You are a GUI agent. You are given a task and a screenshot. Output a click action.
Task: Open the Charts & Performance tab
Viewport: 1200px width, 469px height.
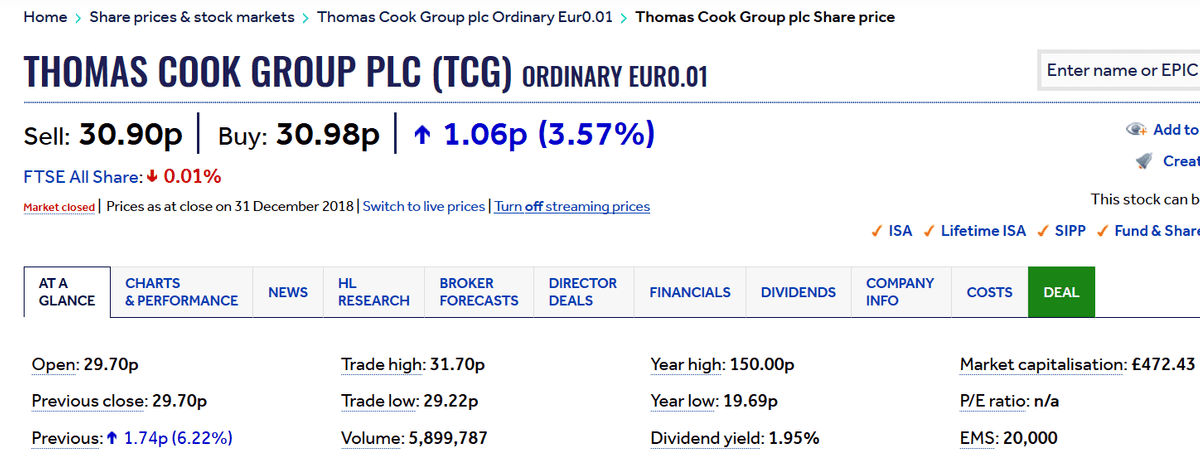(x=182, y=292)
